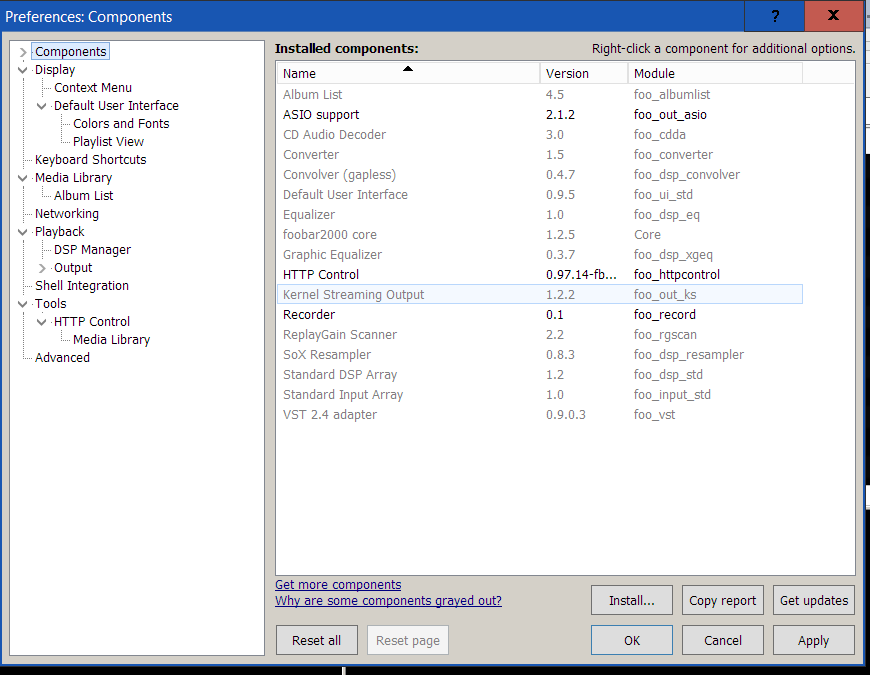
Task: Select the Standard Input Array component
Action: tap(540, 394)
